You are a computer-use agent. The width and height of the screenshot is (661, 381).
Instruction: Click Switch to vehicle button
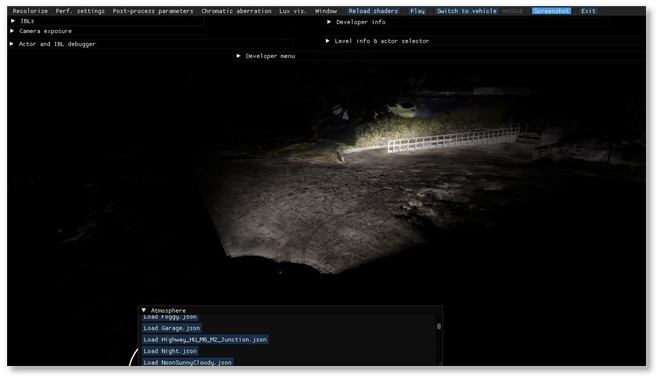pyautogui.click(x=466, y=11)
